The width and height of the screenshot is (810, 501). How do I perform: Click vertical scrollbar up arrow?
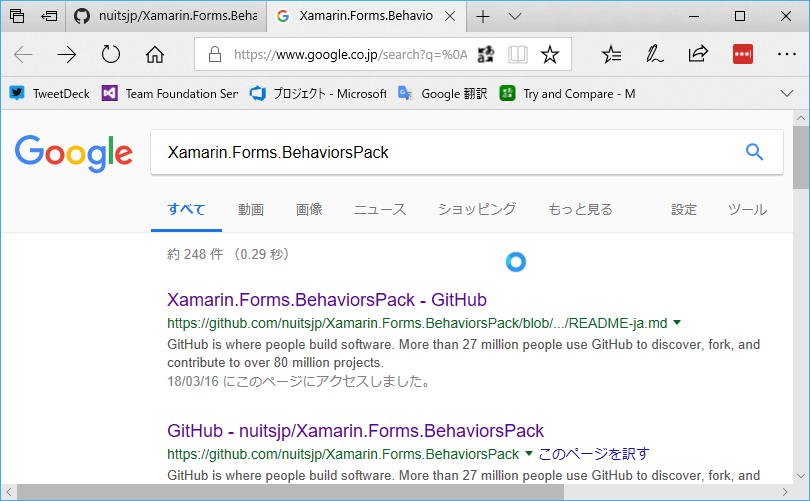801,118
